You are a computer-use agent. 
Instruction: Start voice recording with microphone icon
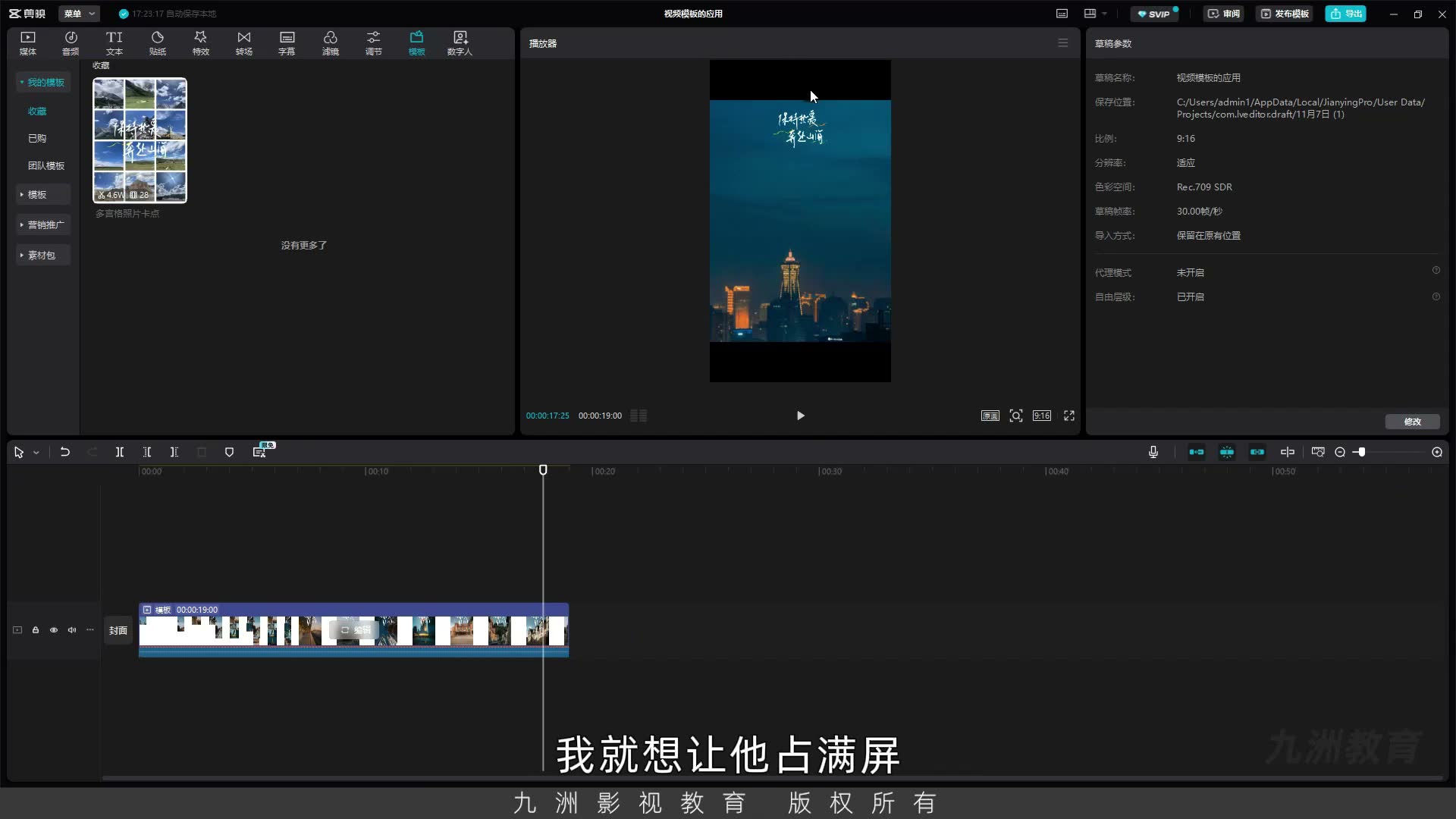1153,452
